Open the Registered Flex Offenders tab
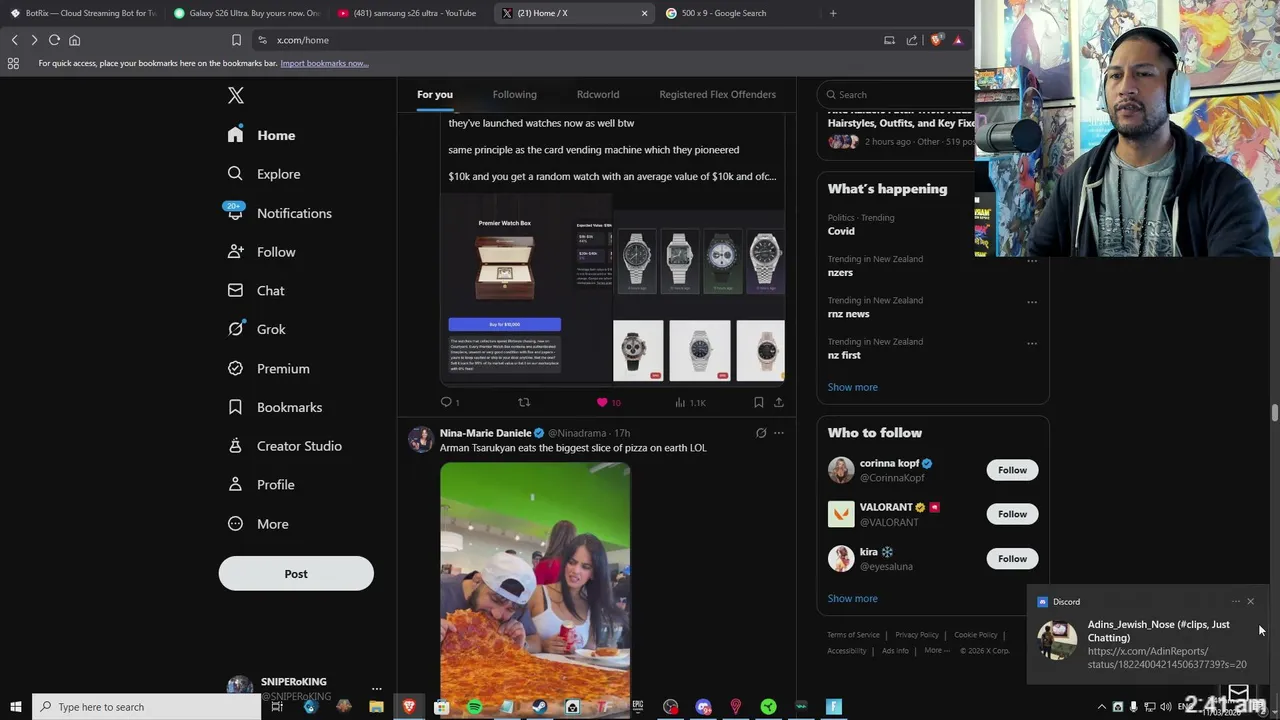The height and width of the screenshot is (720, 1280). pyautogui.click(x=717, y=94)
